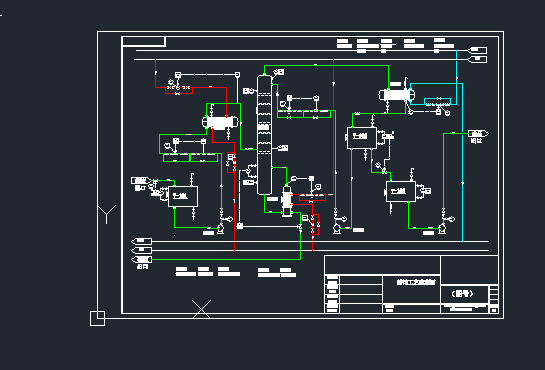Select the level gauge on the right side of the condenser tank

(x=387, y=136)
